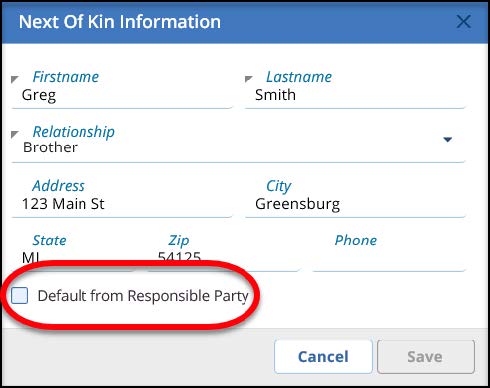Click the Relationship field label

tap(74, 132)
